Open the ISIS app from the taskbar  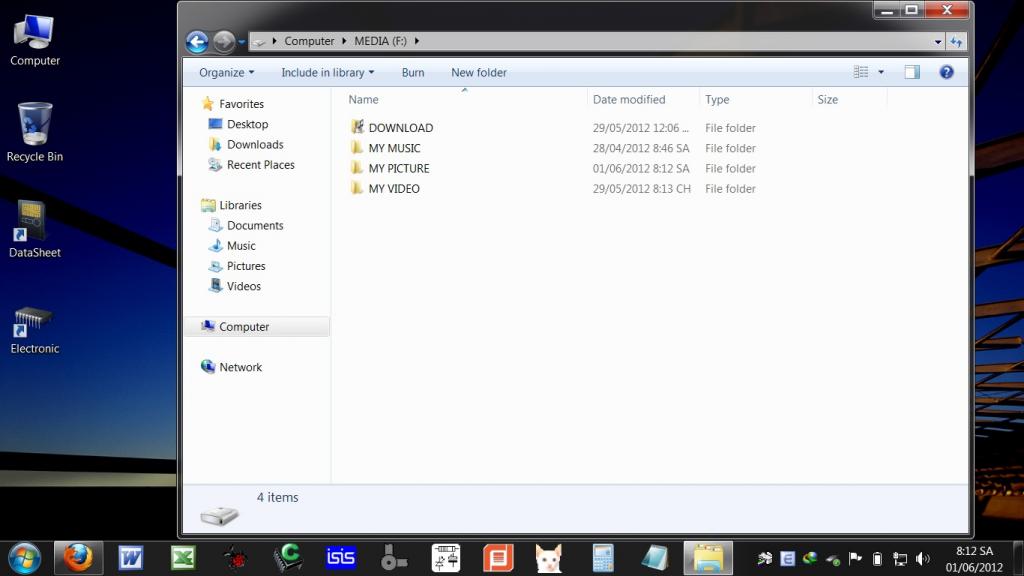340,558
